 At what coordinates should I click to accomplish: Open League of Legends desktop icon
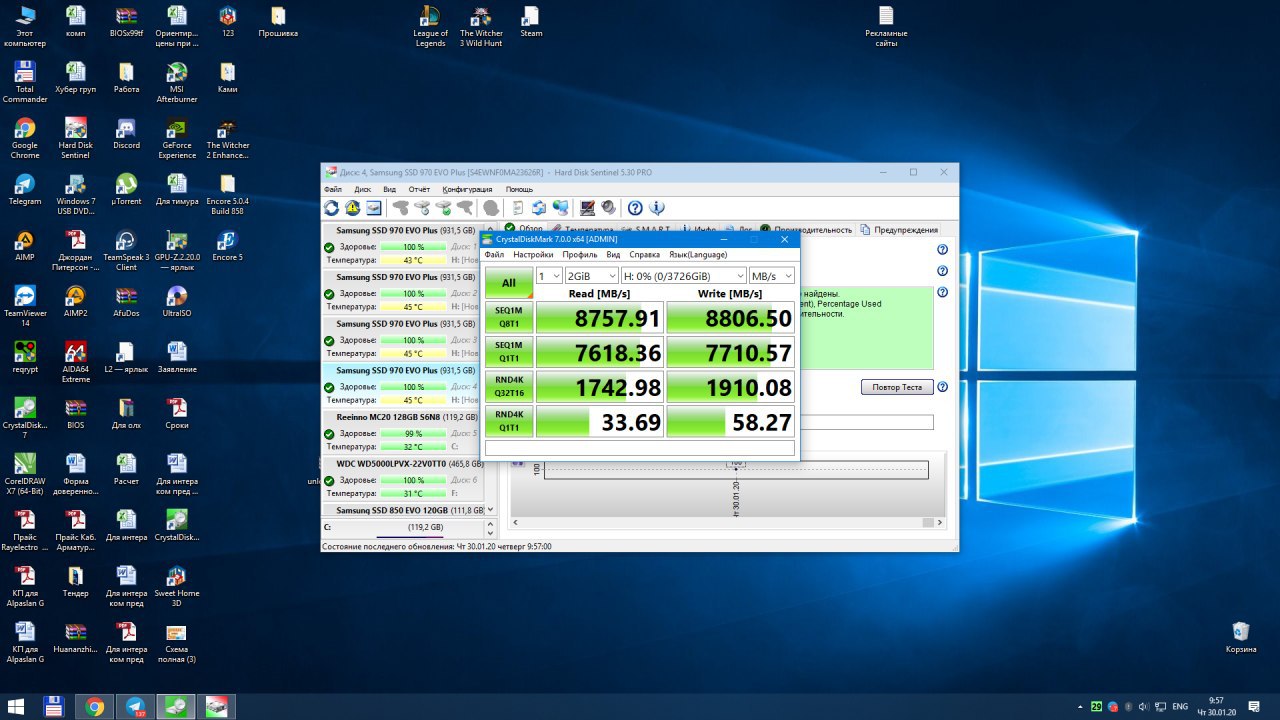coord(430,26)
